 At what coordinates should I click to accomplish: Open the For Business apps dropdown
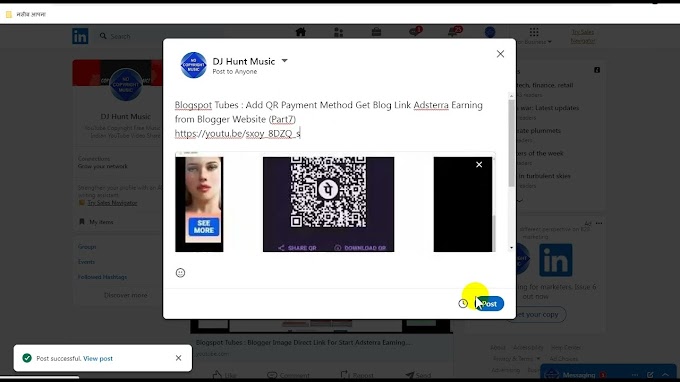[534, 36]
